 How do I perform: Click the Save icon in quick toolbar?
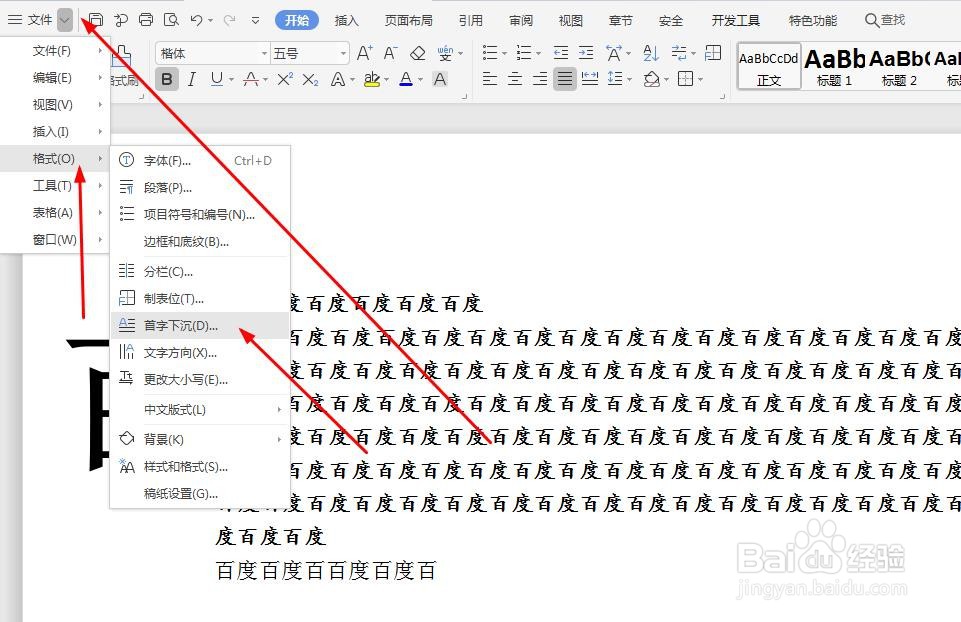96,20
